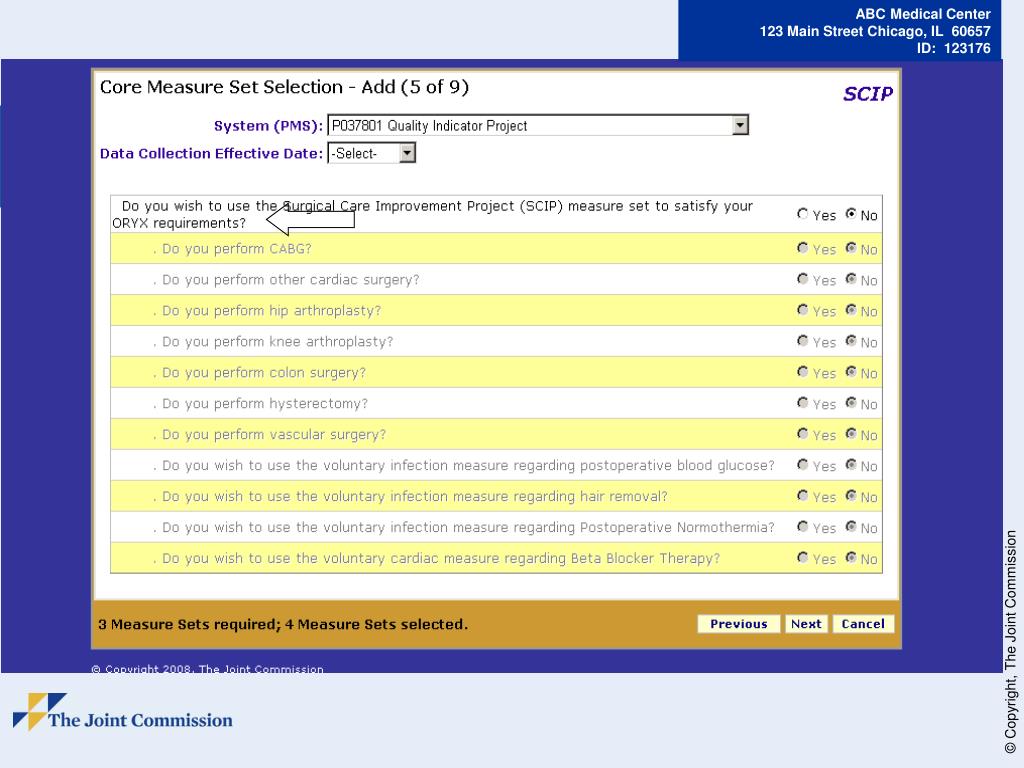Choose No for Beta Blocker Therapy measure

click(x=851, y=558)
